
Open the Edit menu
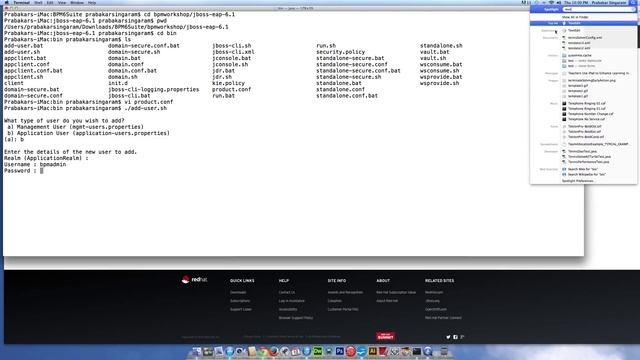(50, 2)
